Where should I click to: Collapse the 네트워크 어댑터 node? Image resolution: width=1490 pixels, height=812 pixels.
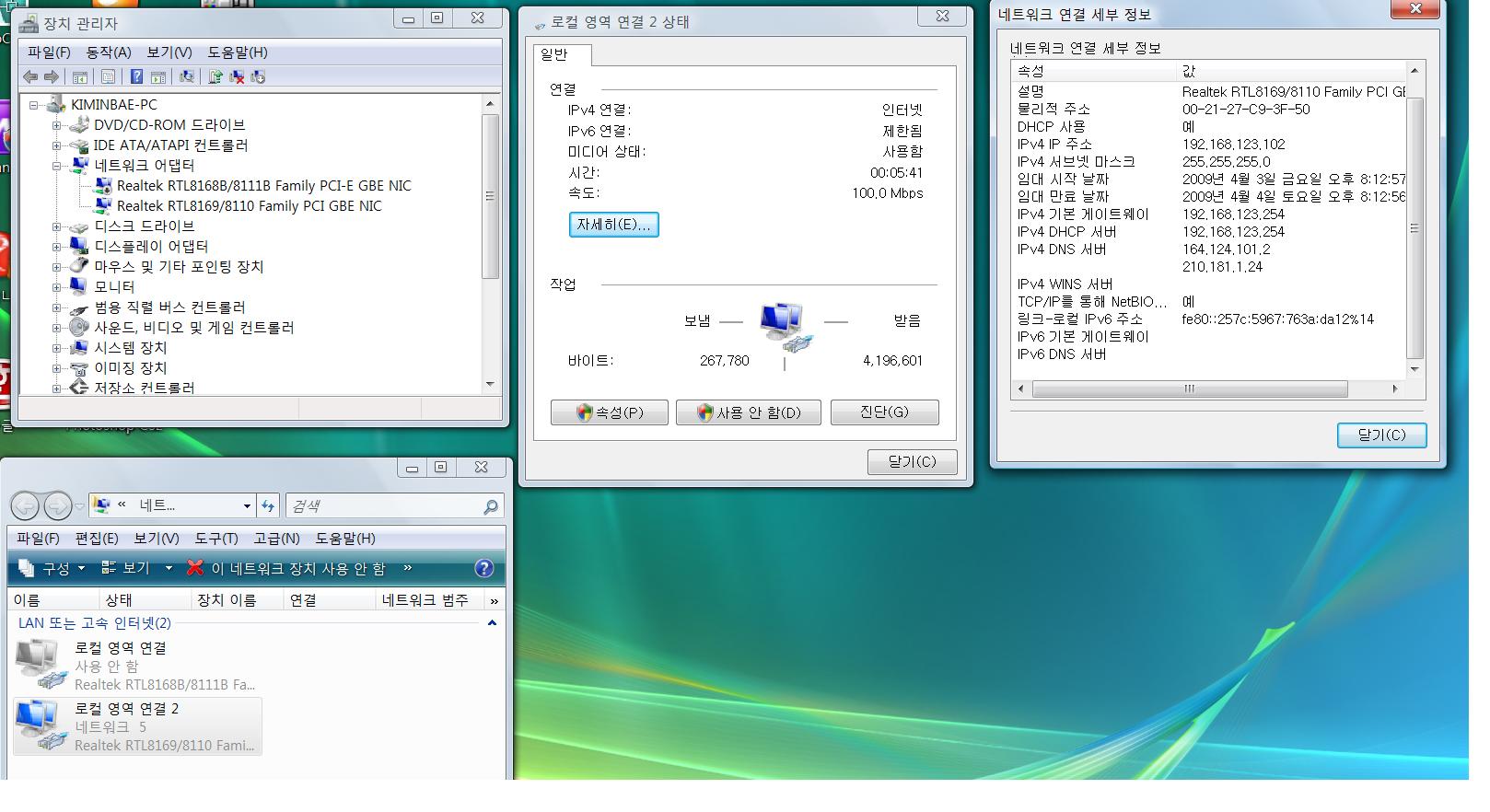tap(56, 166)
